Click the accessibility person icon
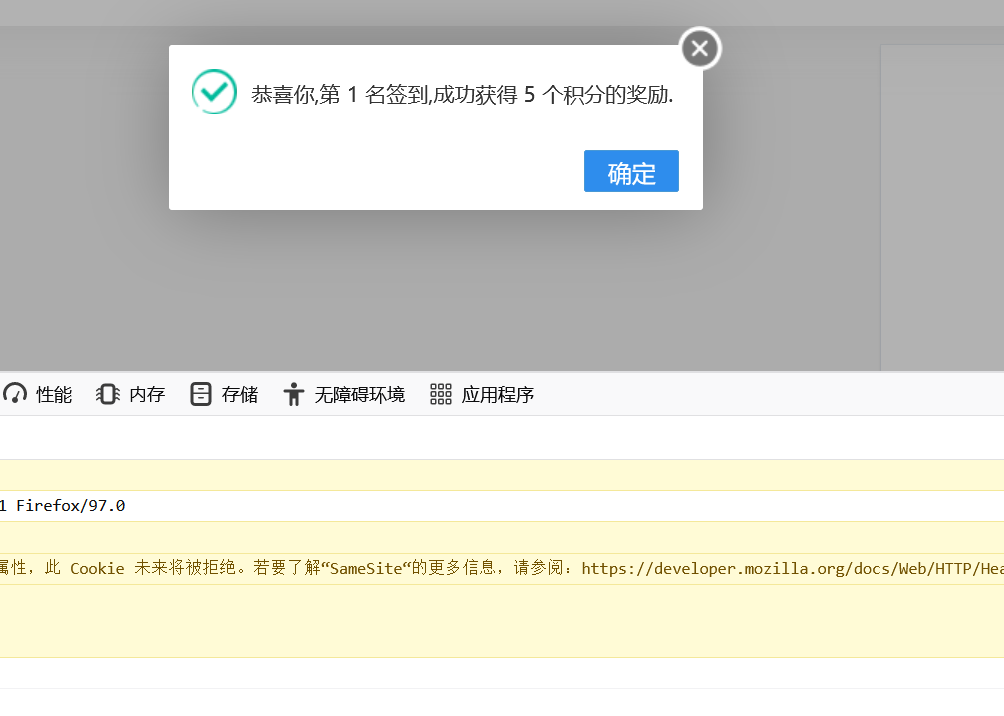The width and height of the screenshot is (1004, 716). (293, 395)
